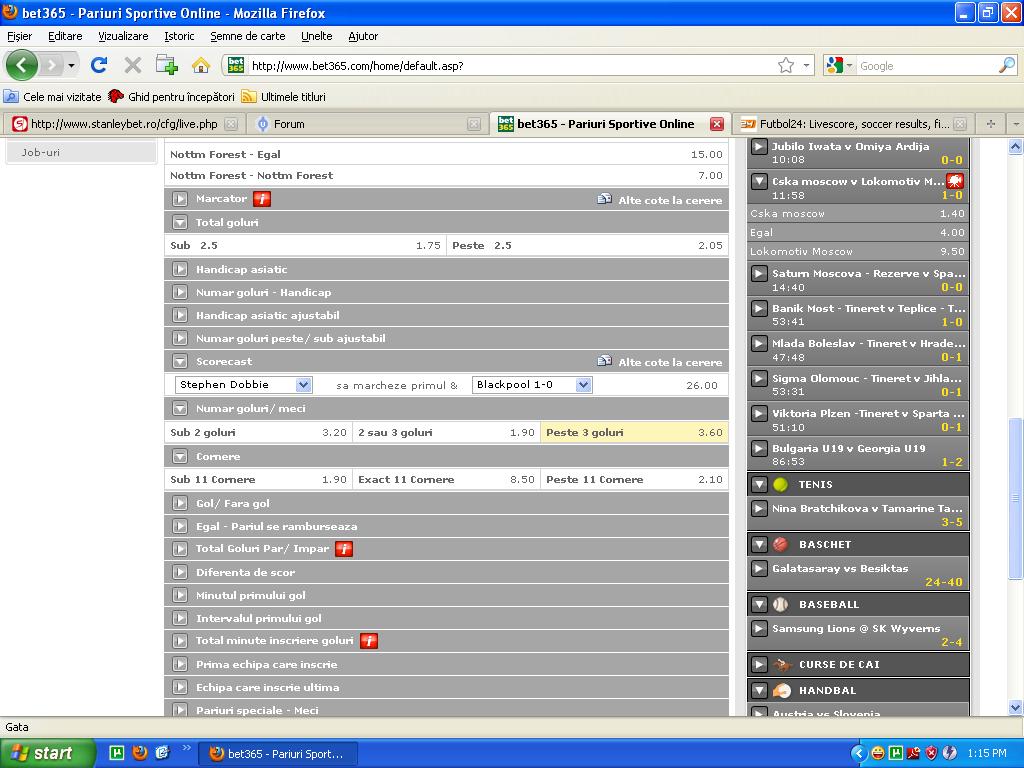
Task: Bookmark this page with the star icon
Action: [x=786, y=65]
